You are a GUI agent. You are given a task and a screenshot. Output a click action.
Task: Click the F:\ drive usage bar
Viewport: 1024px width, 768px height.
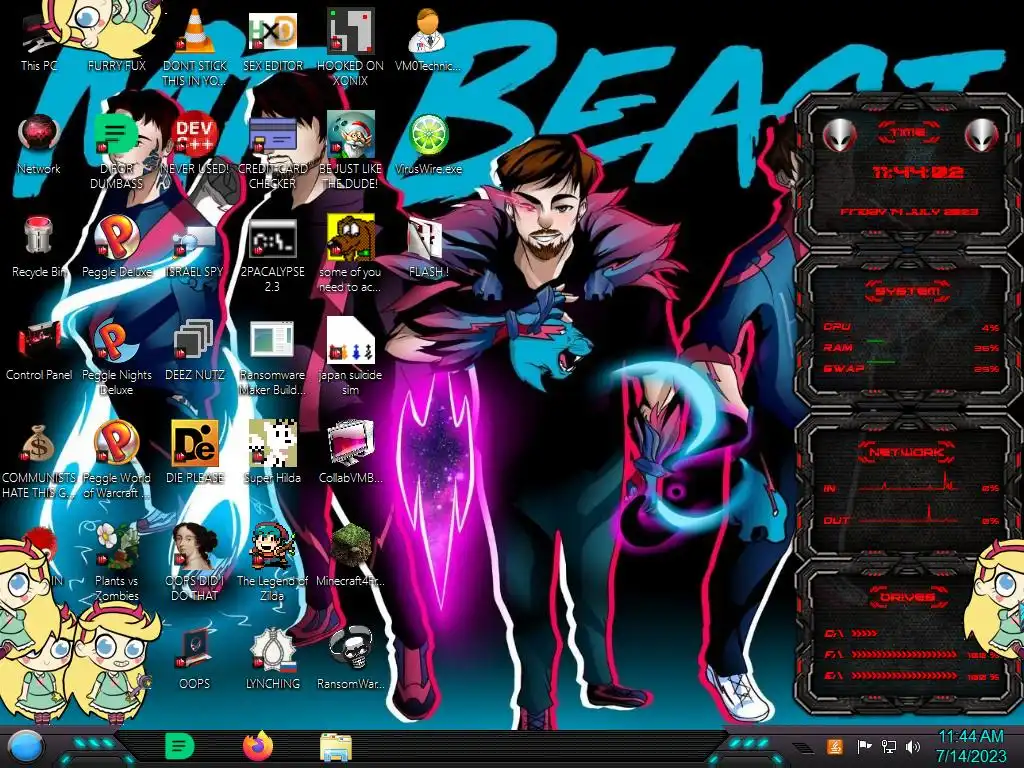(x=904, y=654)
